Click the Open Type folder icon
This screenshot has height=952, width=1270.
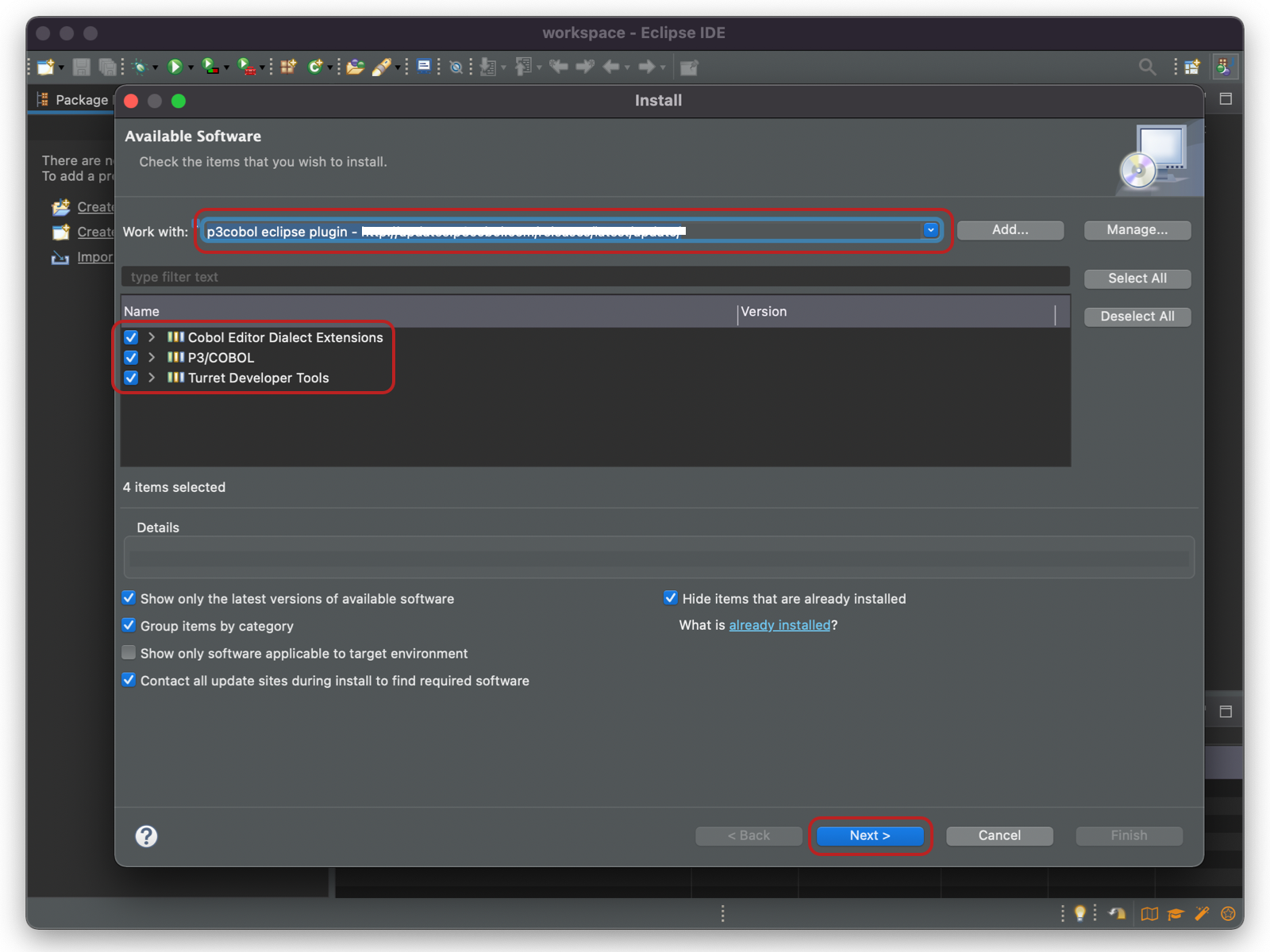tap(355, 67)
